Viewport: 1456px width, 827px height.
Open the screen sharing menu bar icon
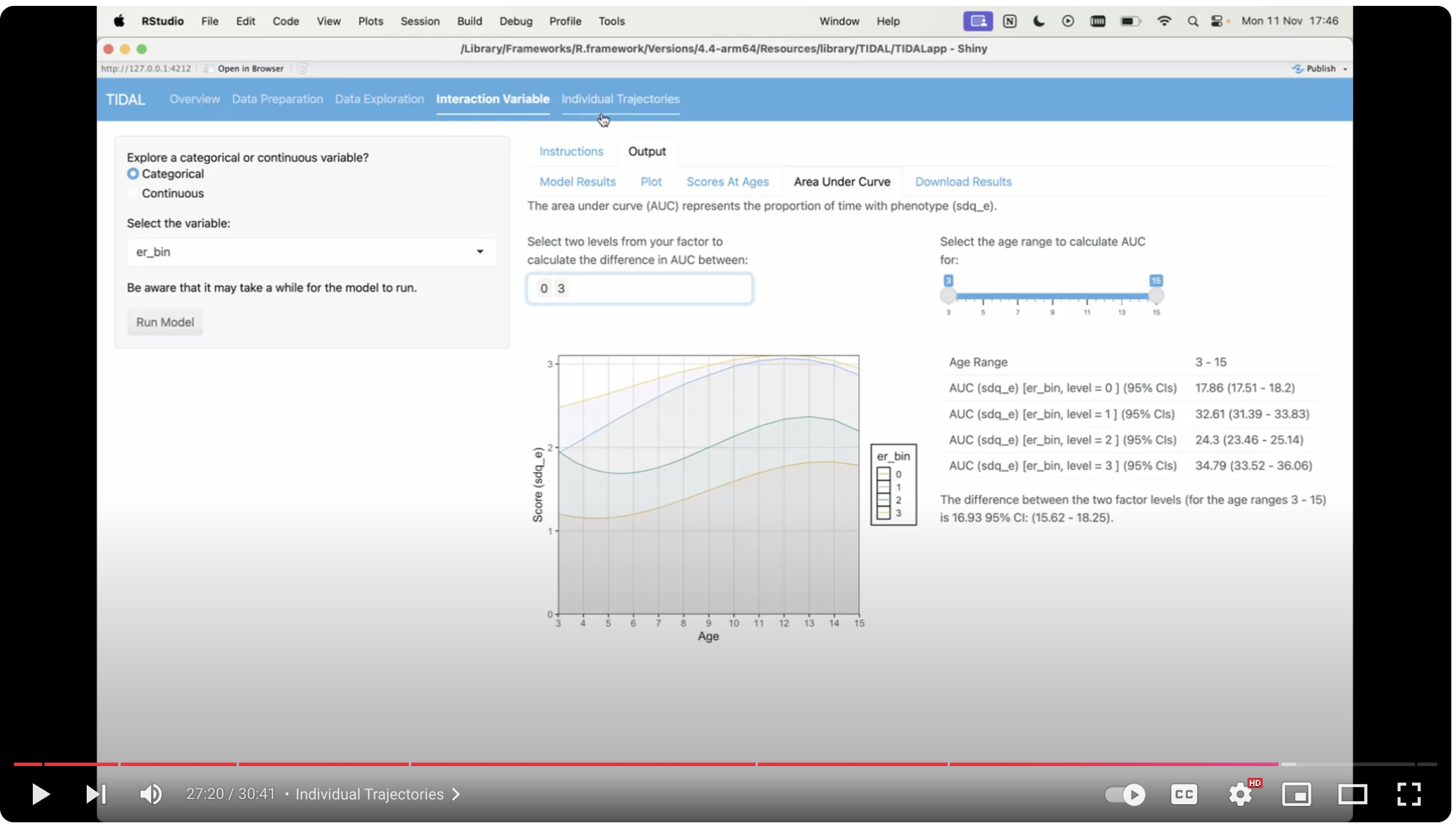pos(977,21)
